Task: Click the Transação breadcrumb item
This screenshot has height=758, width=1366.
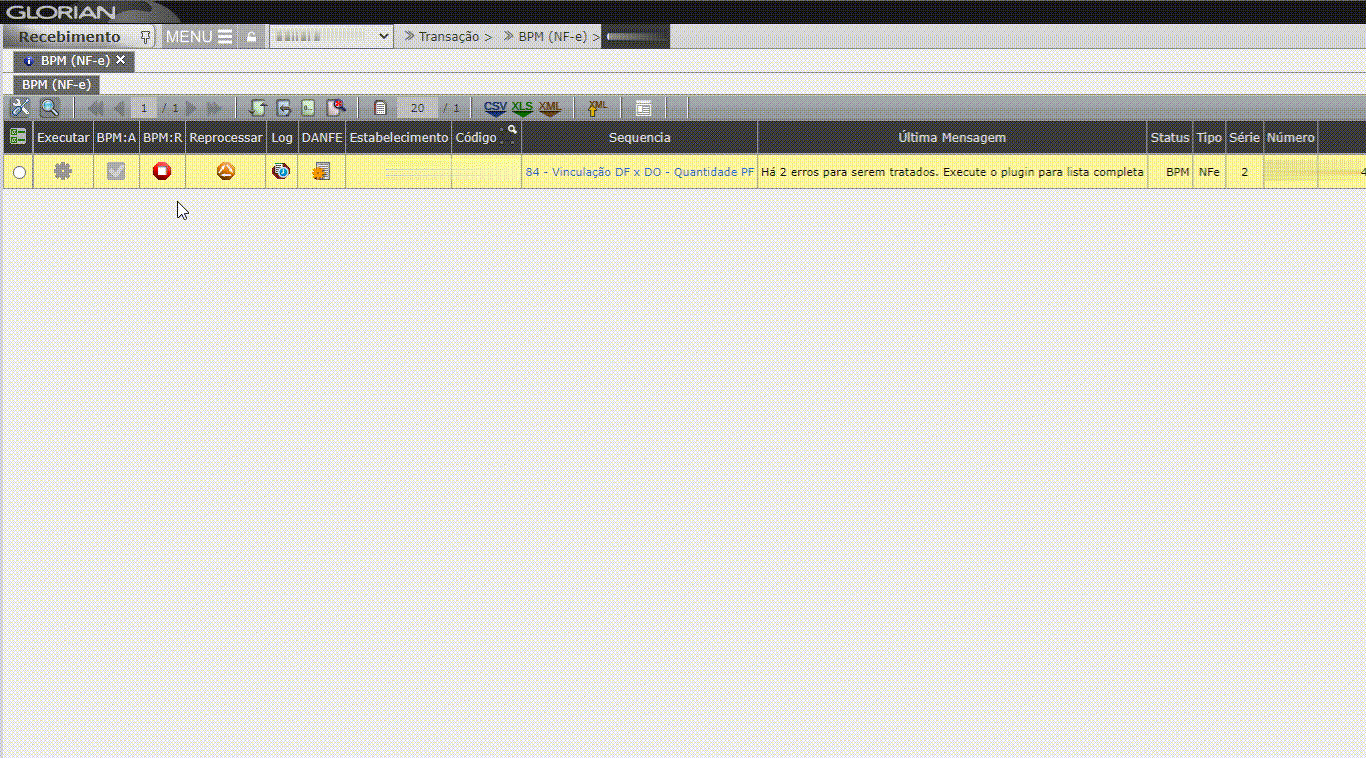Action: click(448, 37)
